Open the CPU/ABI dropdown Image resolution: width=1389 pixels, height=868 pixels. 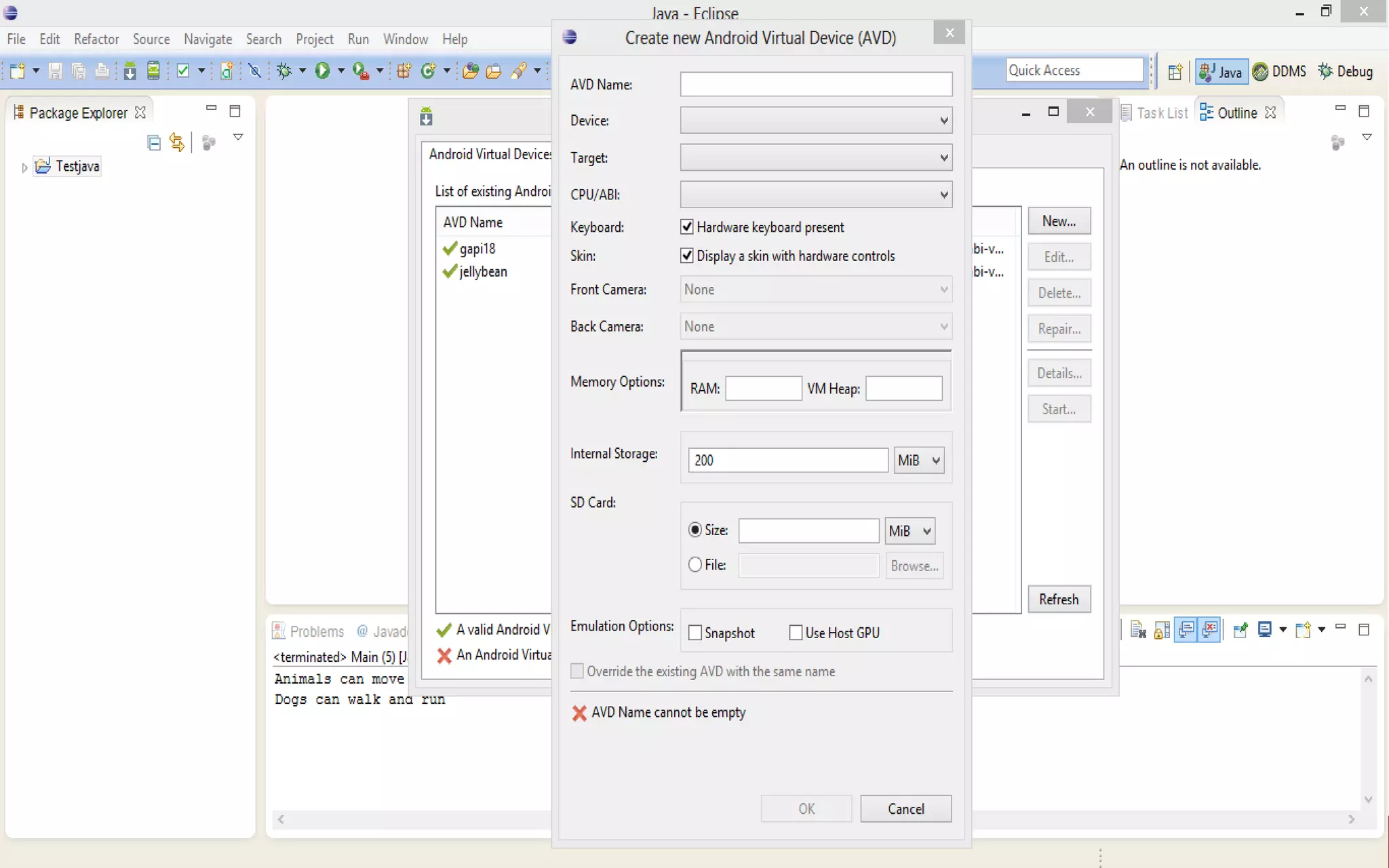[x=816, y=195]
